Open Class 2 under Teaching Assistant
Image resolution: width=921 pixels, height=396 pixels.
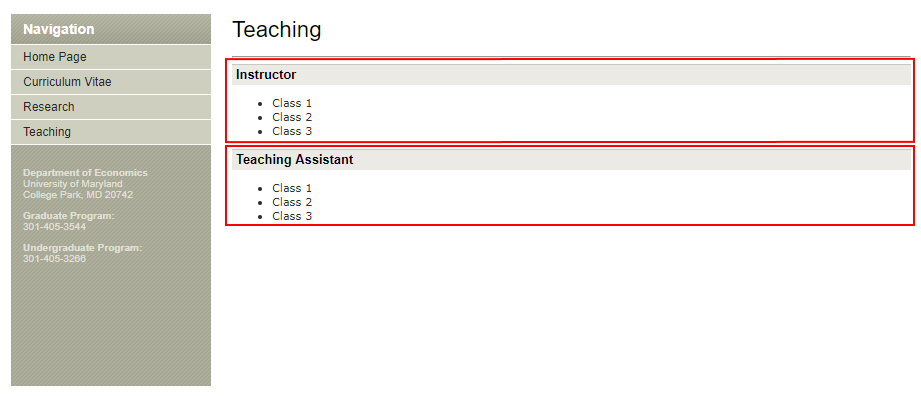point(292,203)
